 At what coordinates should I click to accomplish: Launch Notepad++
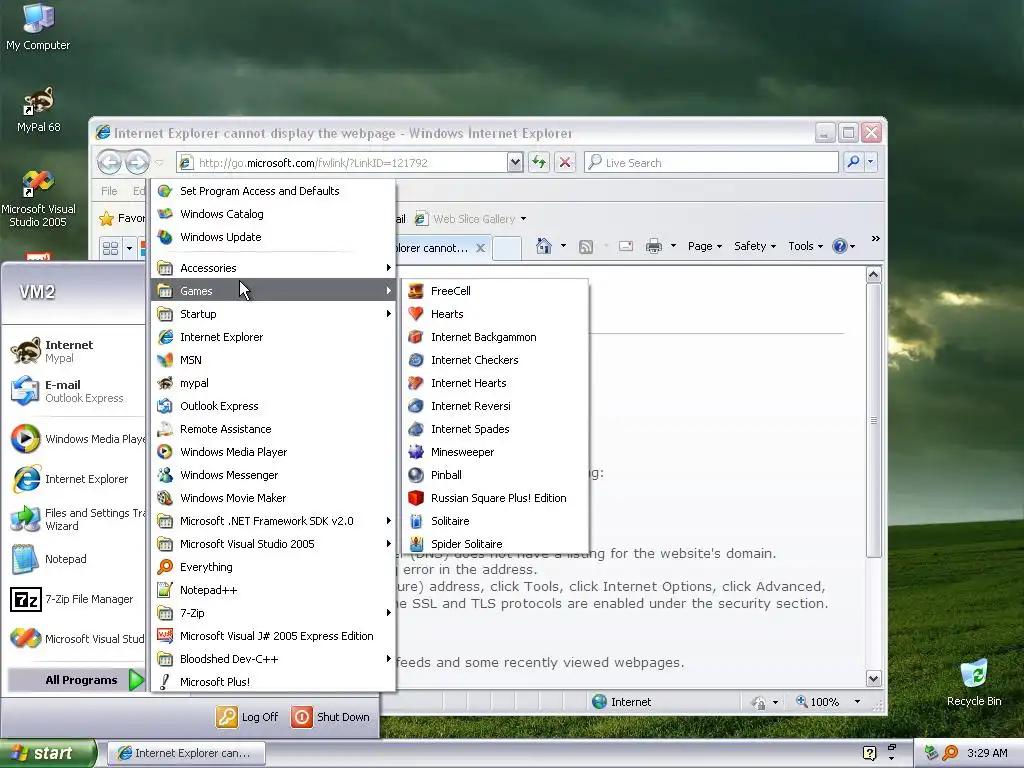click(x=273, y=590)
